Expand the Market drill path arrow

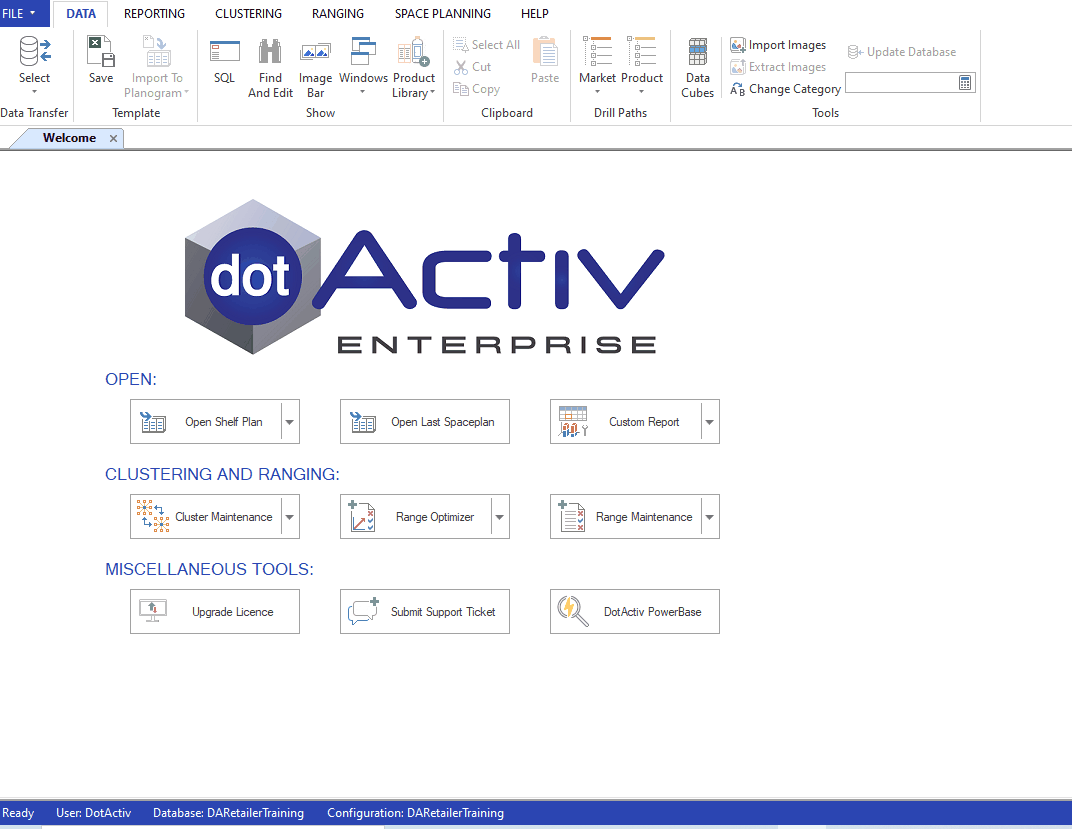coord(598,92)
